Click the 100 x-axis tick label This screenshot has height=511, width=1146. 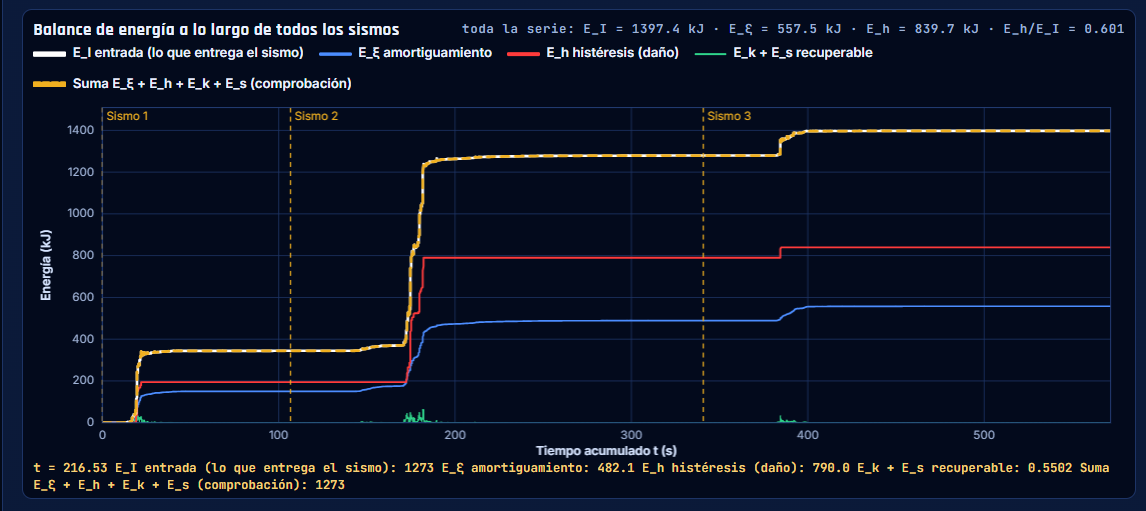278,434
